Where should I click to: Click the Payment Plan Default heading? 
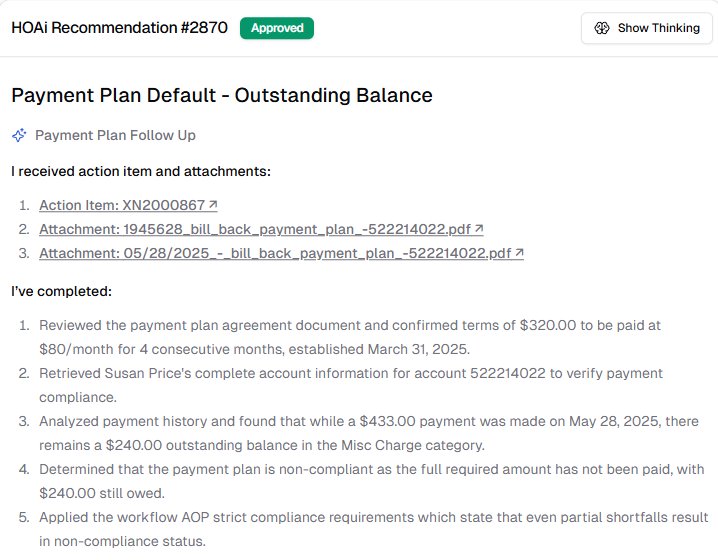click(221, 96)
